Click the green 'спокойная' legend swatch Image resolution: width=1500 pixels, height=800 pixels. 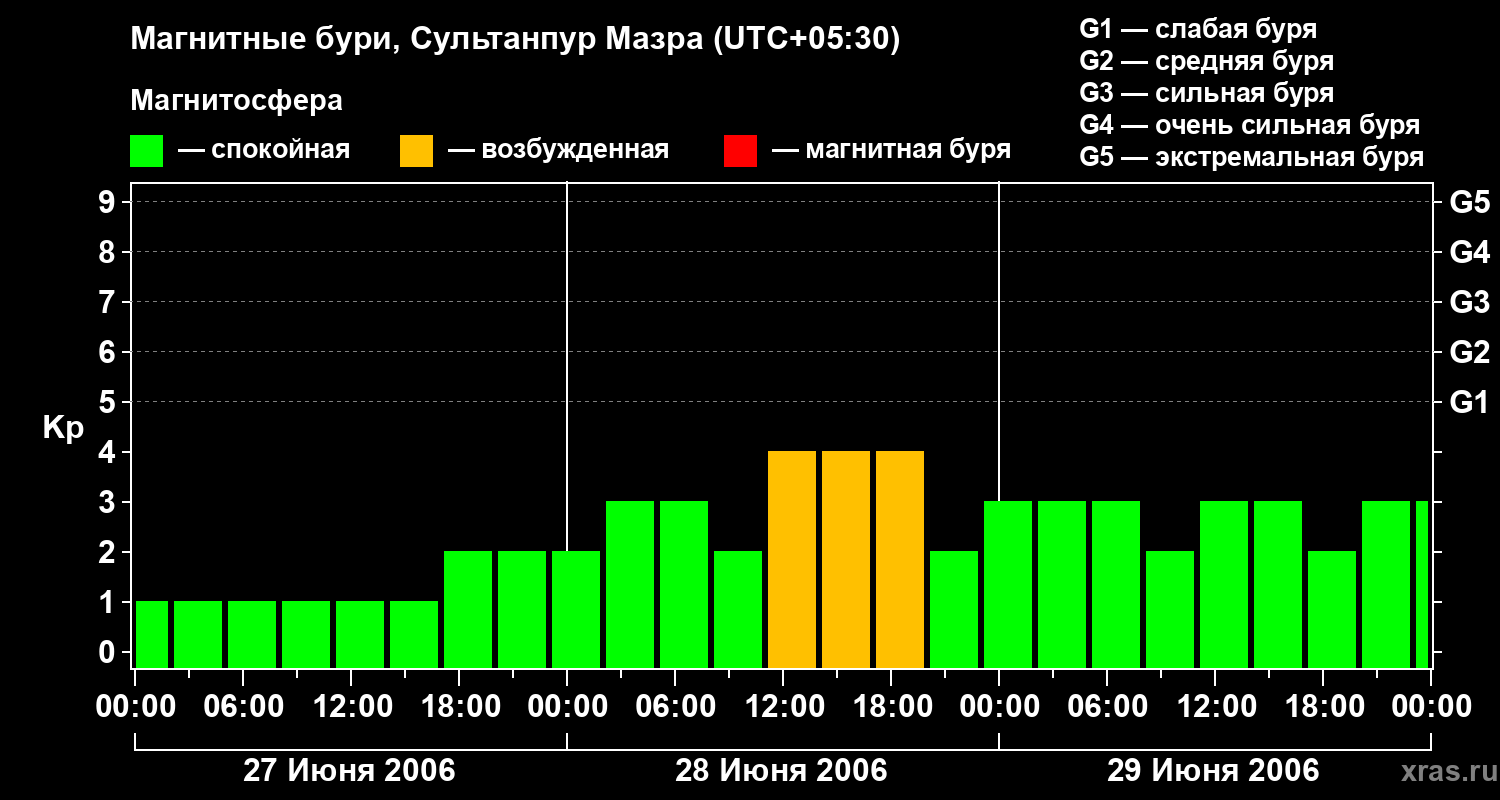[147, 151]
